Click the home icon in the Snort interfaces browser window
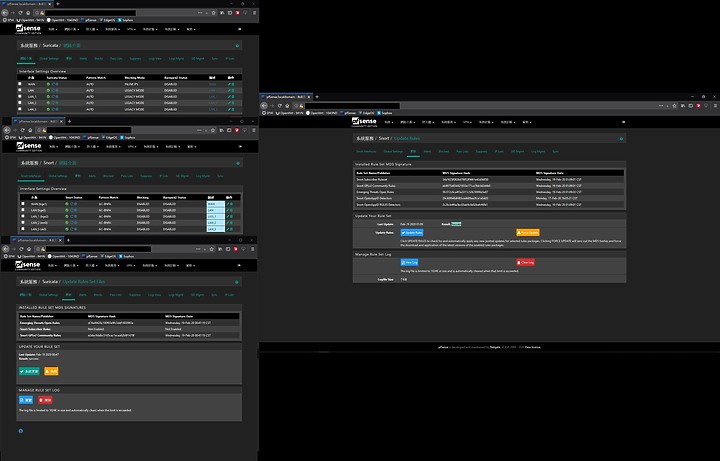The height and width of the screenshot is (461, 720). pyautogui.click(x=30, y=130)
